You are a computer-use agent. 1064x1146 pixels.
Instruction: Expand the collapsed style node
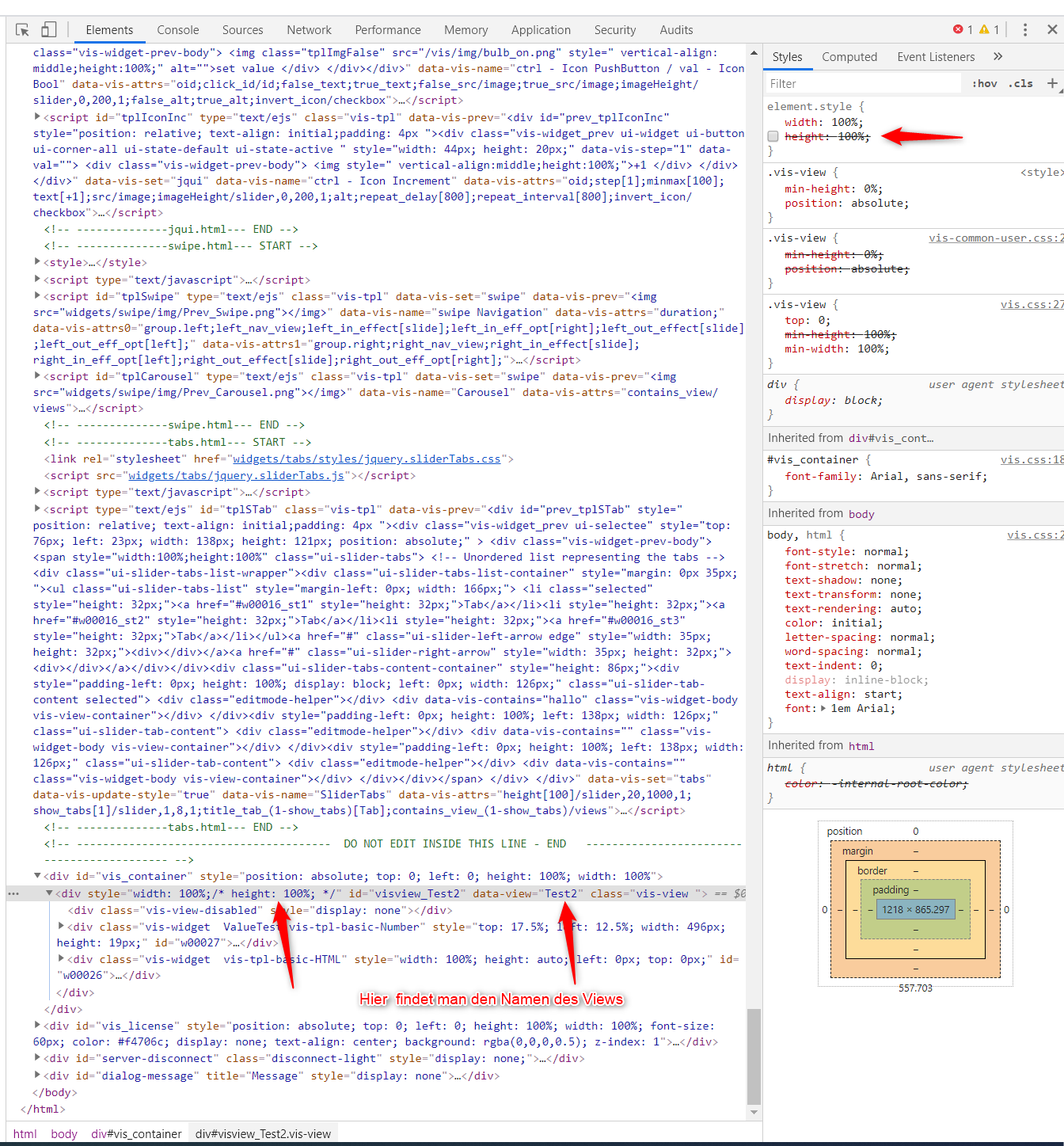tap(37, 262)
